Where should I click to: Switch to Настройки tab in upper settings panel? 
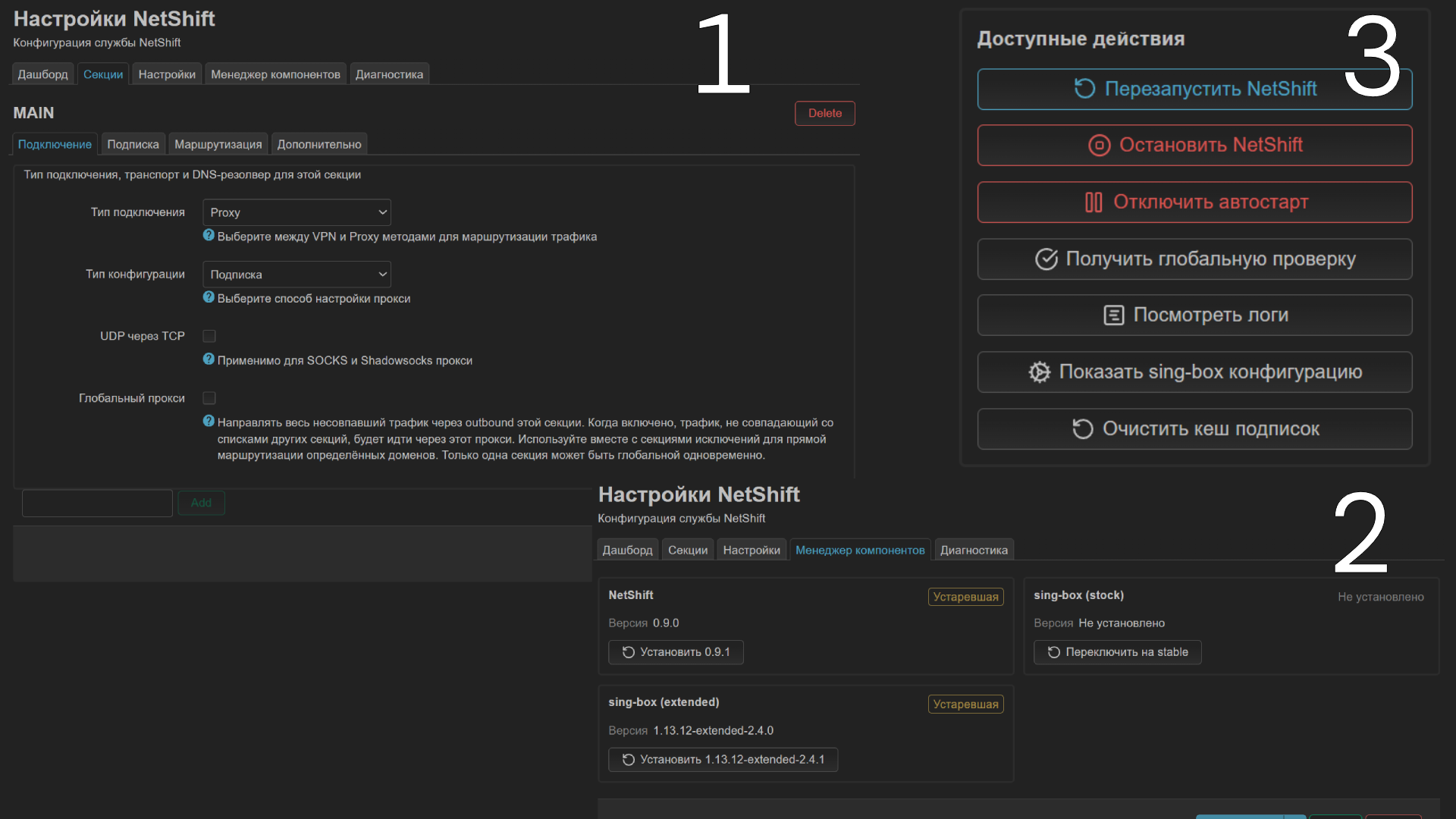167,74
